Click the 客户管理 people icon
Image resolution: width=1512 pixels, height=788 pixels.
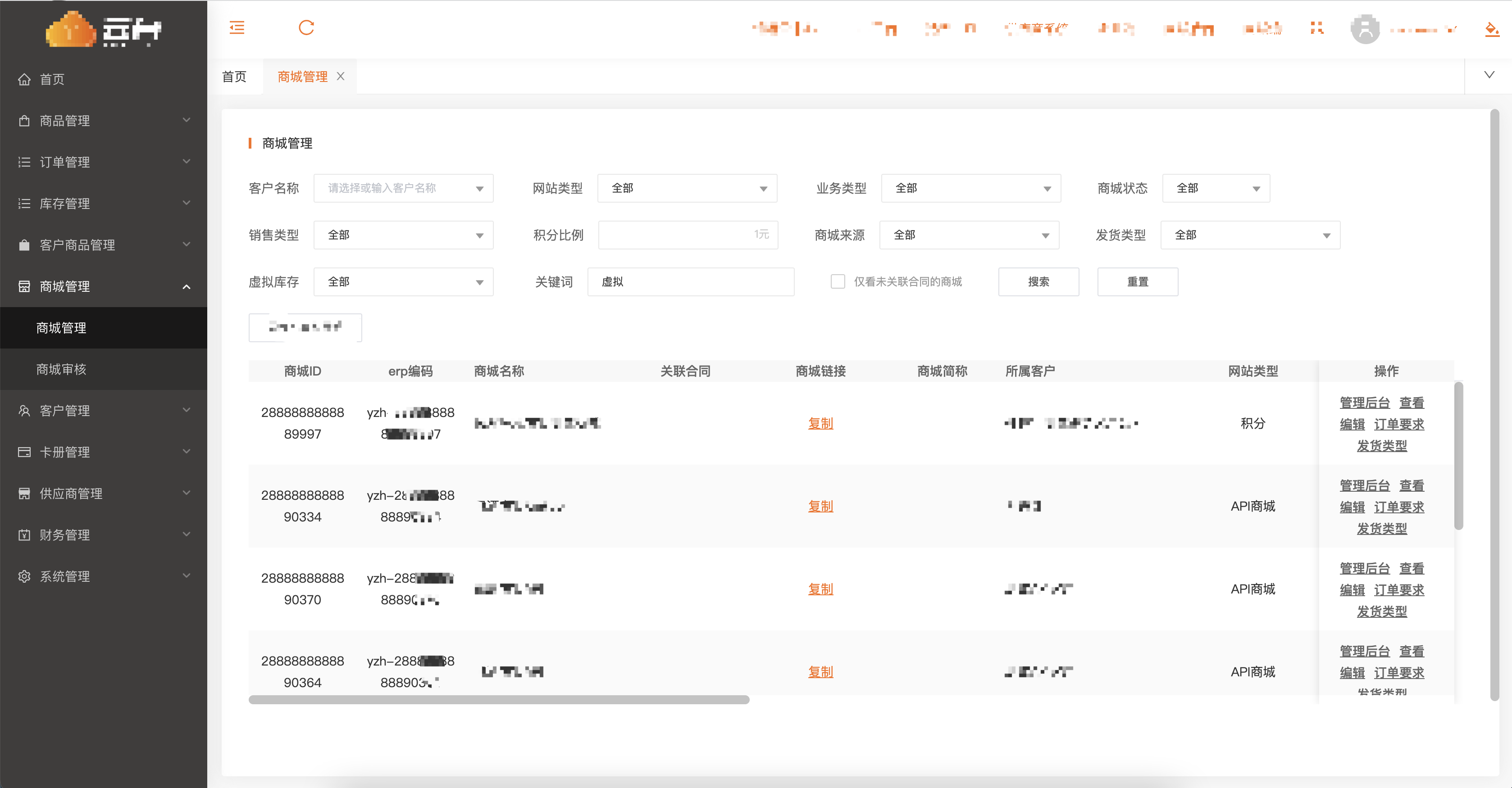[24, 411]
